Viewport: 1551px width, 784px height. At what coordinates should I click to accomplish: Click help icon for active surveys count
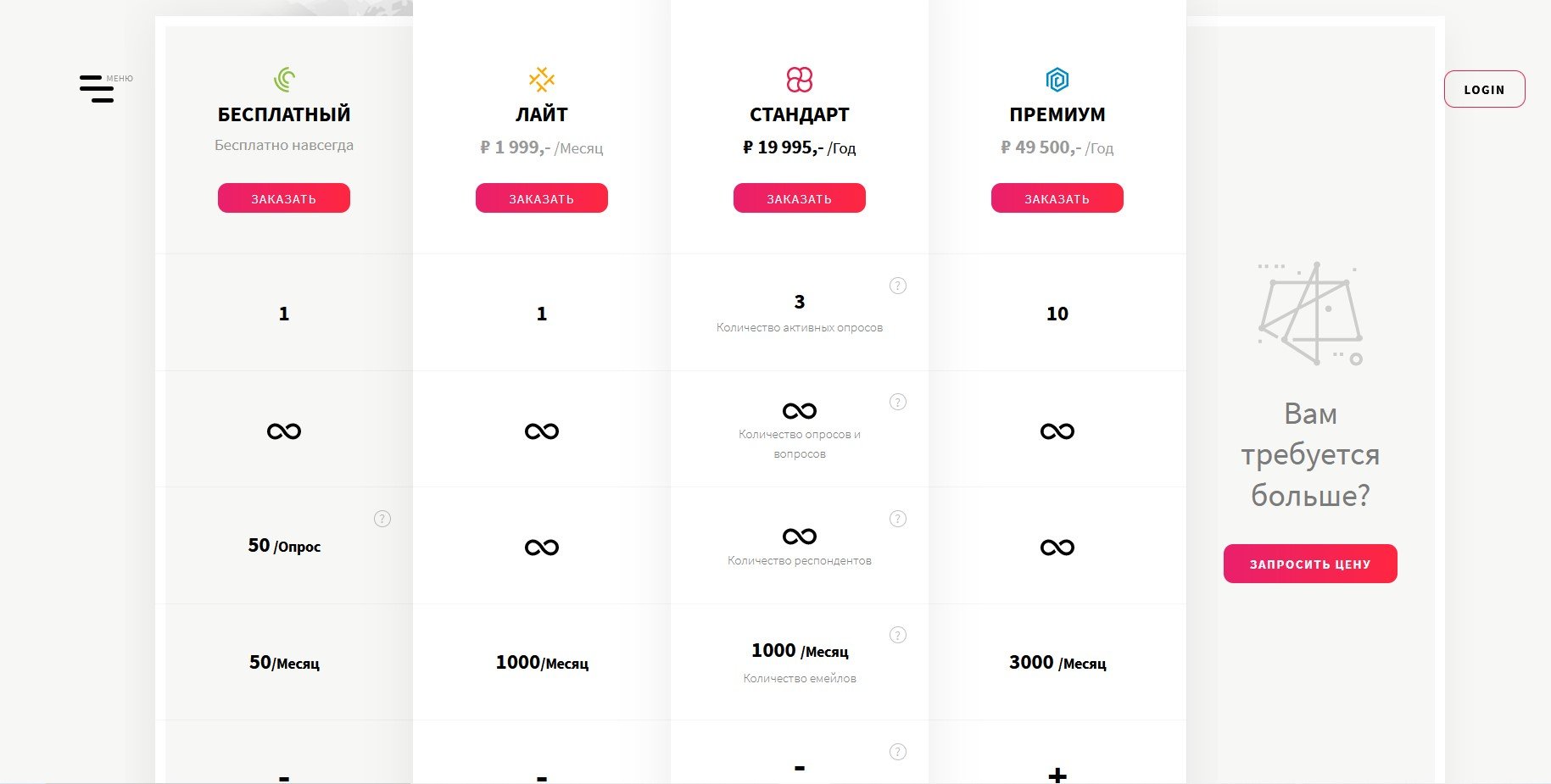pos(898,286)
